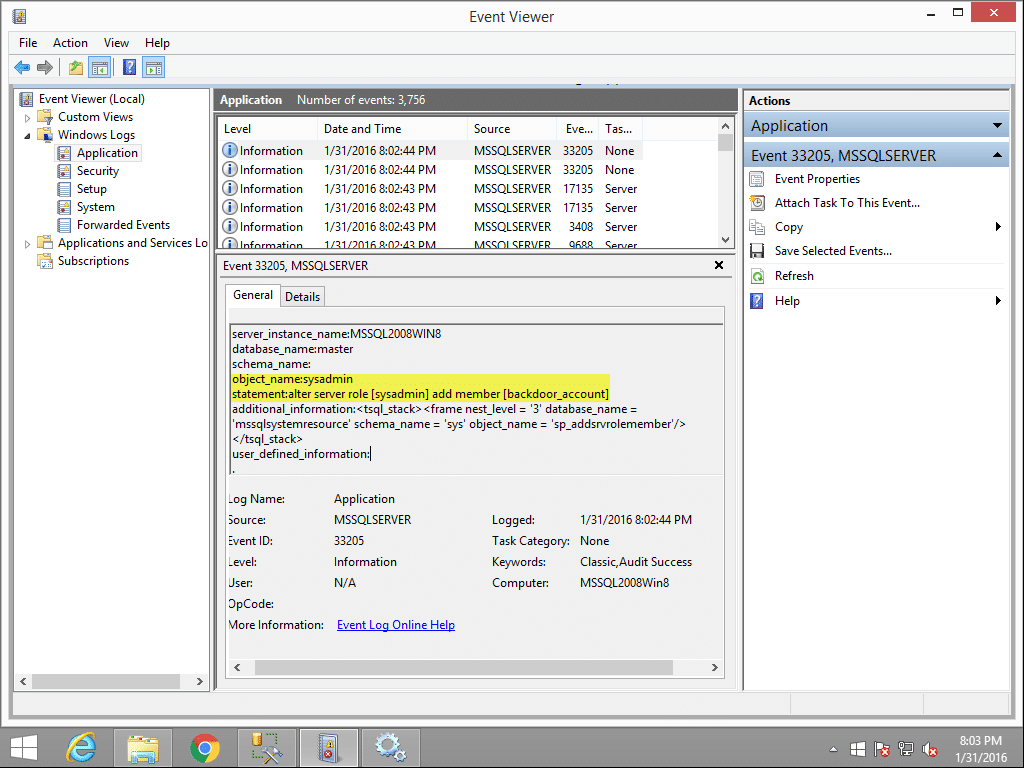Open SQL Server tools taskbar icon
Screen dimensions: 1024x768
[x=266, y=748]
